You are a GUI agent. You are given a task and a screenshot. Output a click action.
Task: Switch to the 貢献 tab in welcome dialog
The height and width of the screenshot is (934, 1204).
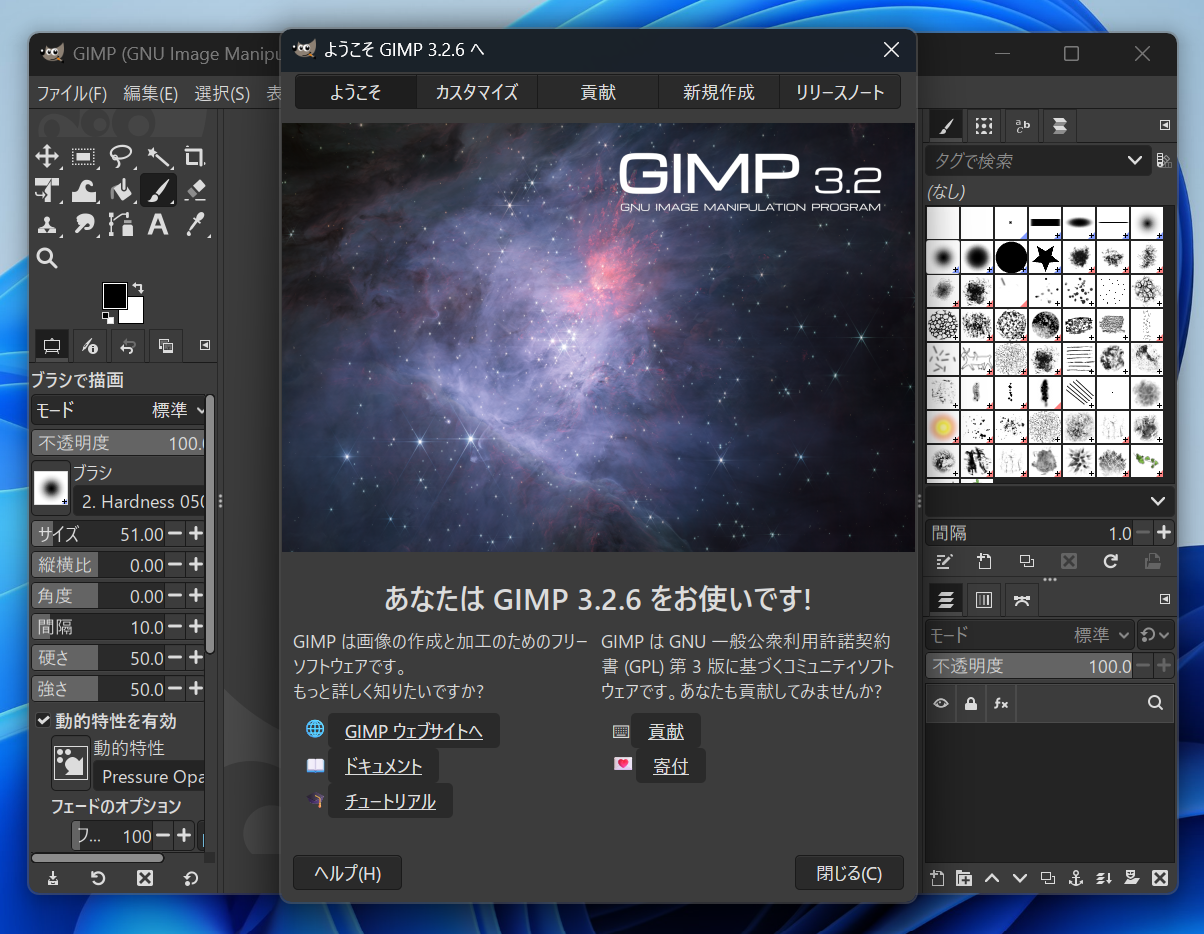pyautogui.click(x=598, y=92)
